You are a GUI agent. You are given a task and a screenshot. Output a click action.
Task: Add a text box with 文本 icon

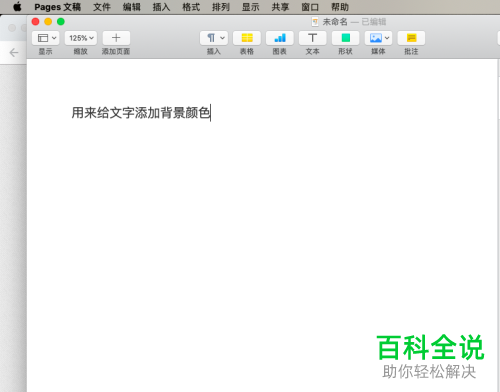click(313, 38)
